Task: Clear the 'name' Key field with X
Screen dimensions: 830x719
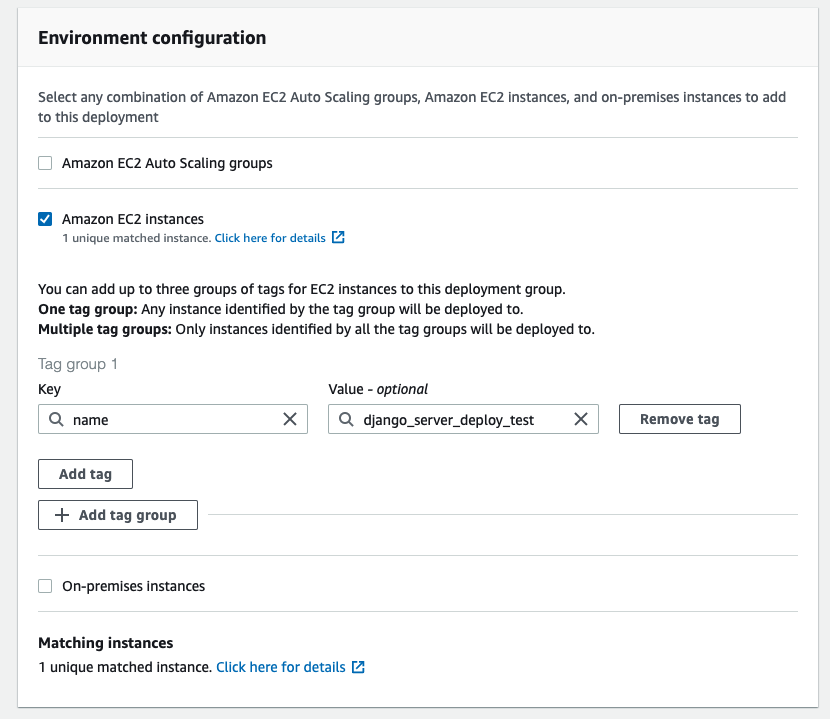Action: point(290,419)
